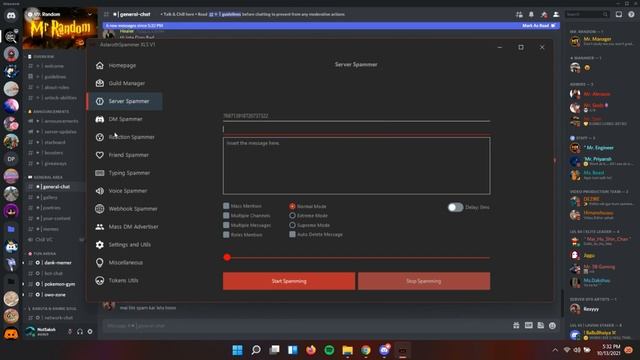Open the general-chat channel in channel list
The width and height of the screenshot is (640, 360).
point(55,187)
